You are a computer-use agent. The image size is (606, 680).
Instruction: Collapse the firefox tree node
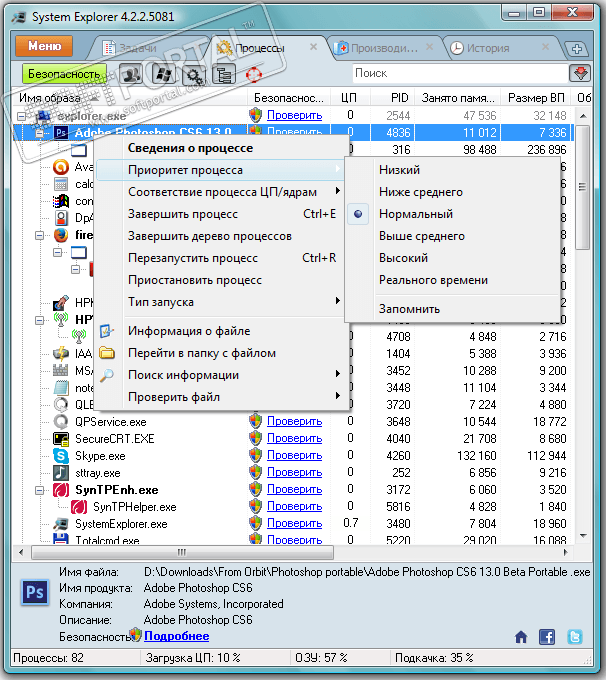39,235
